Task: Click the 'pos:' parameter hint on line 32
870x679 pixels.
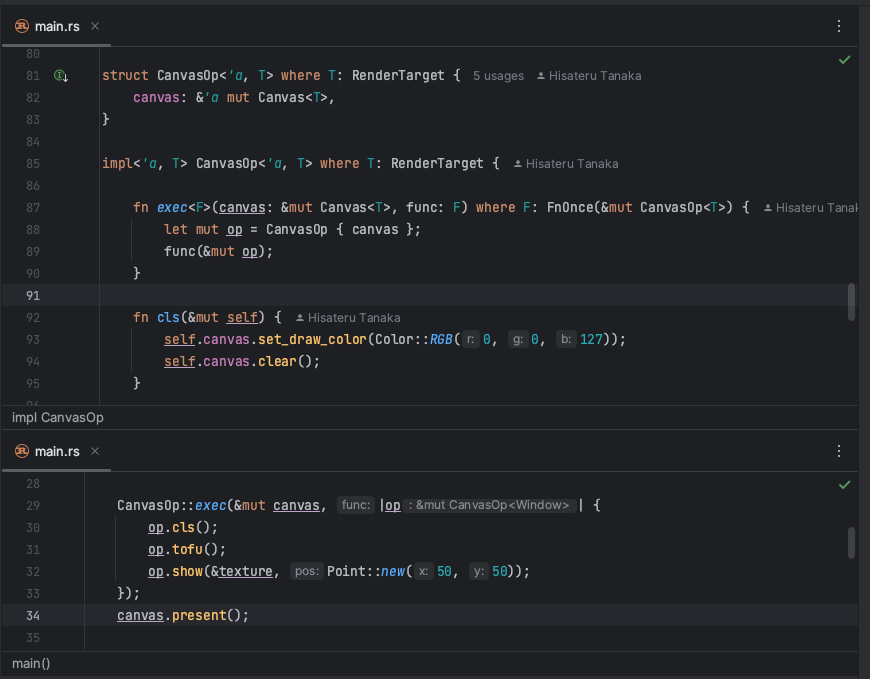Action: click(307, 571)
